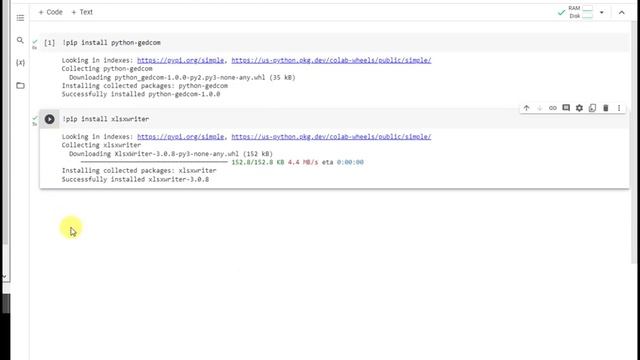Copy link to the selected cell
Viewport: 640px width, 360px height.
pyautogui.click(x=553, y=108)
